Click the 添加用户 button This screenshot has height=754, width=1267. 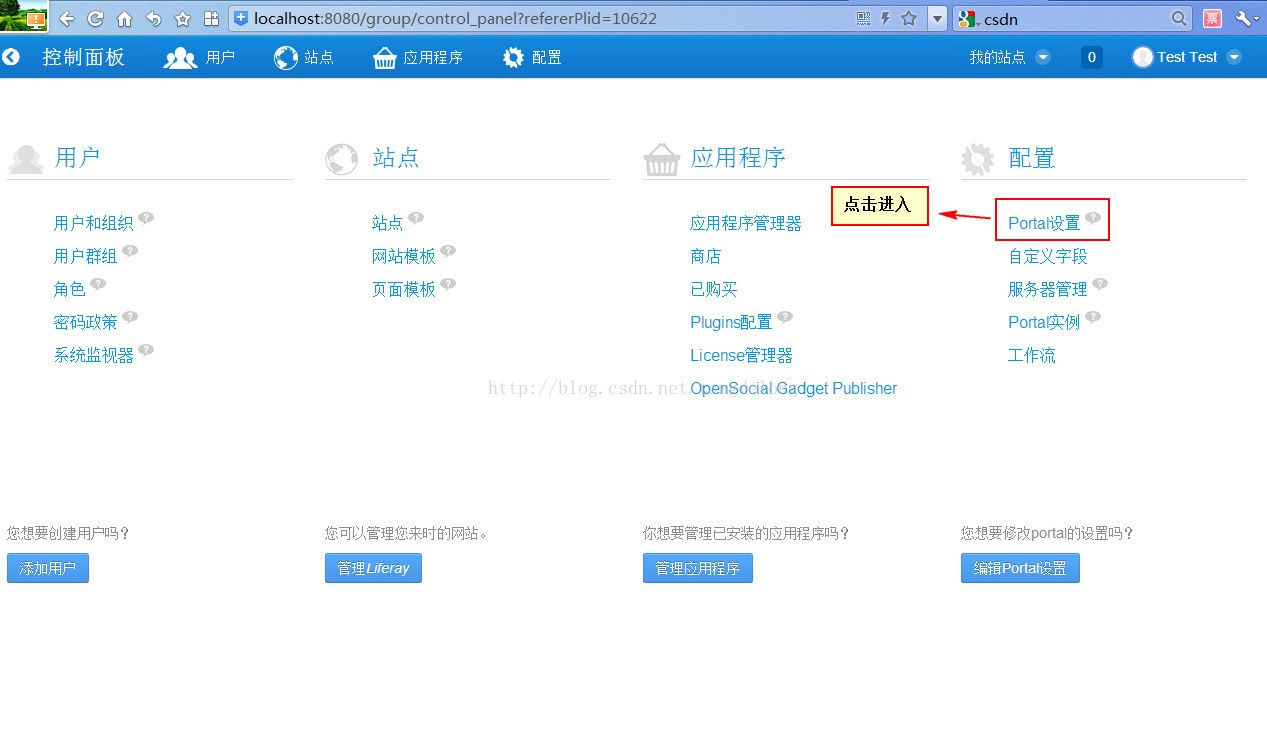(48, 568)
